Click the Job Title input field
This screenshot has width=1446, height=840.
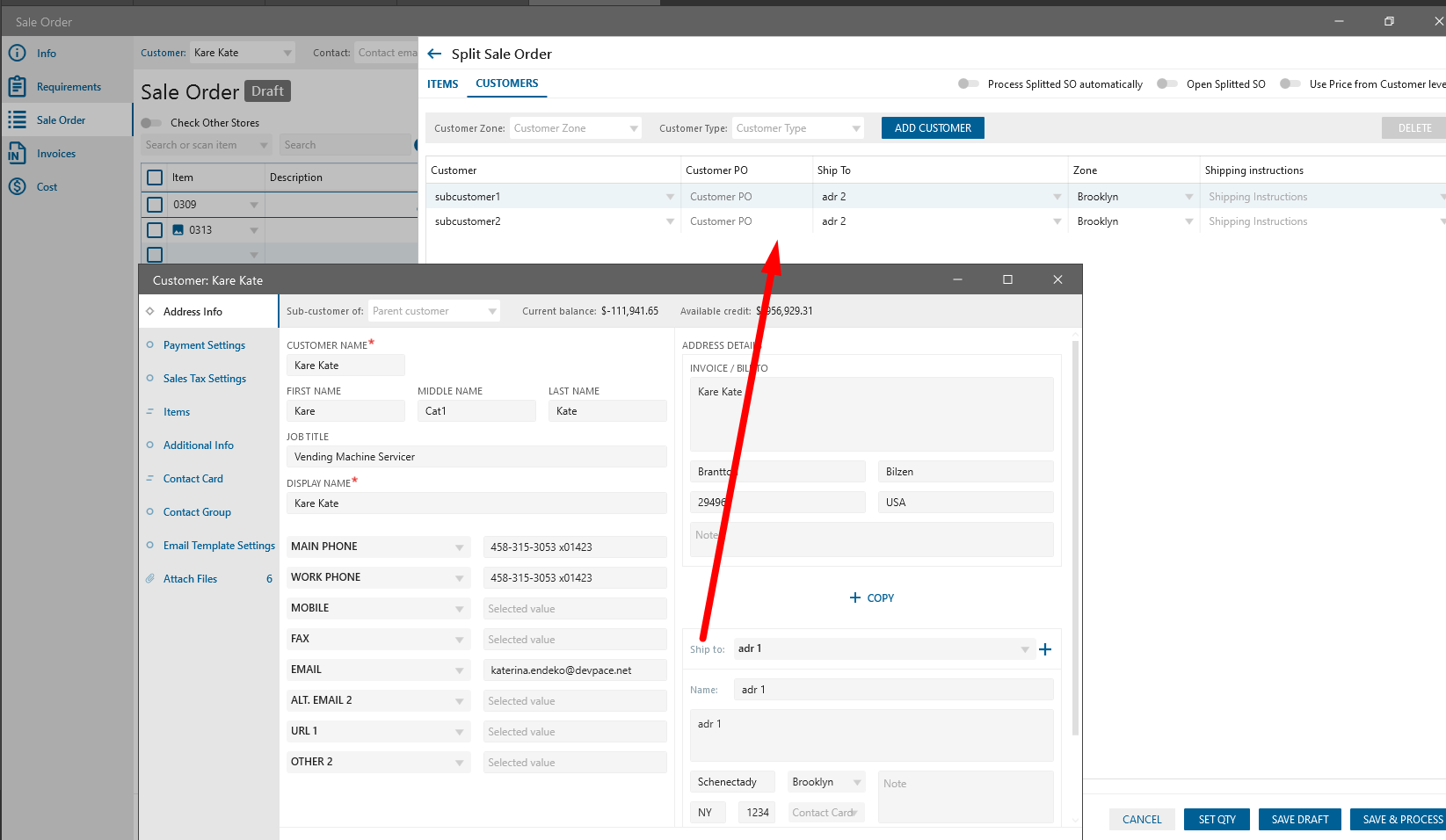coord(476,457)
